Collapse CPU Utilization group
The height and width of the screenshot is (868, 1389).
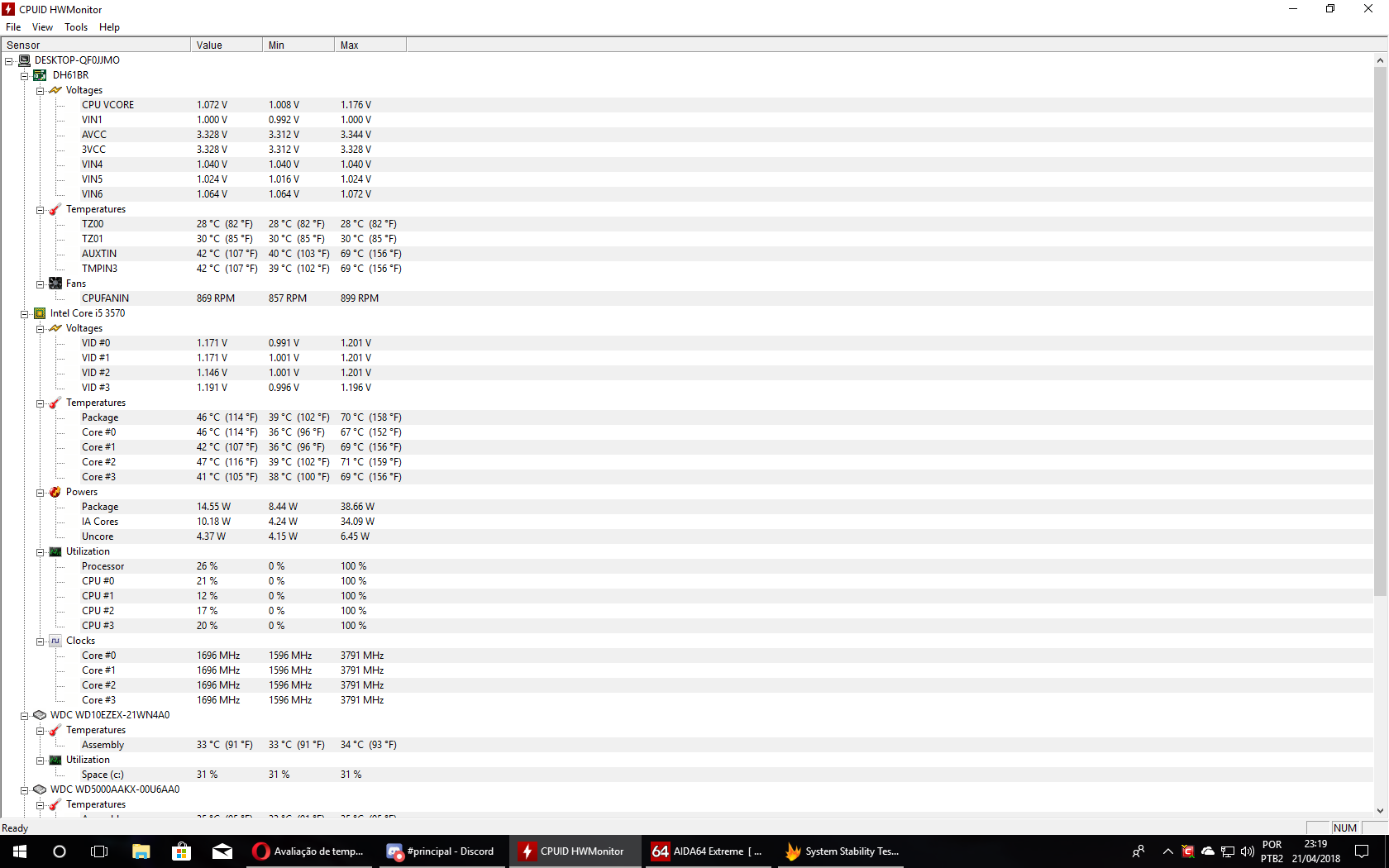point(40,551)
